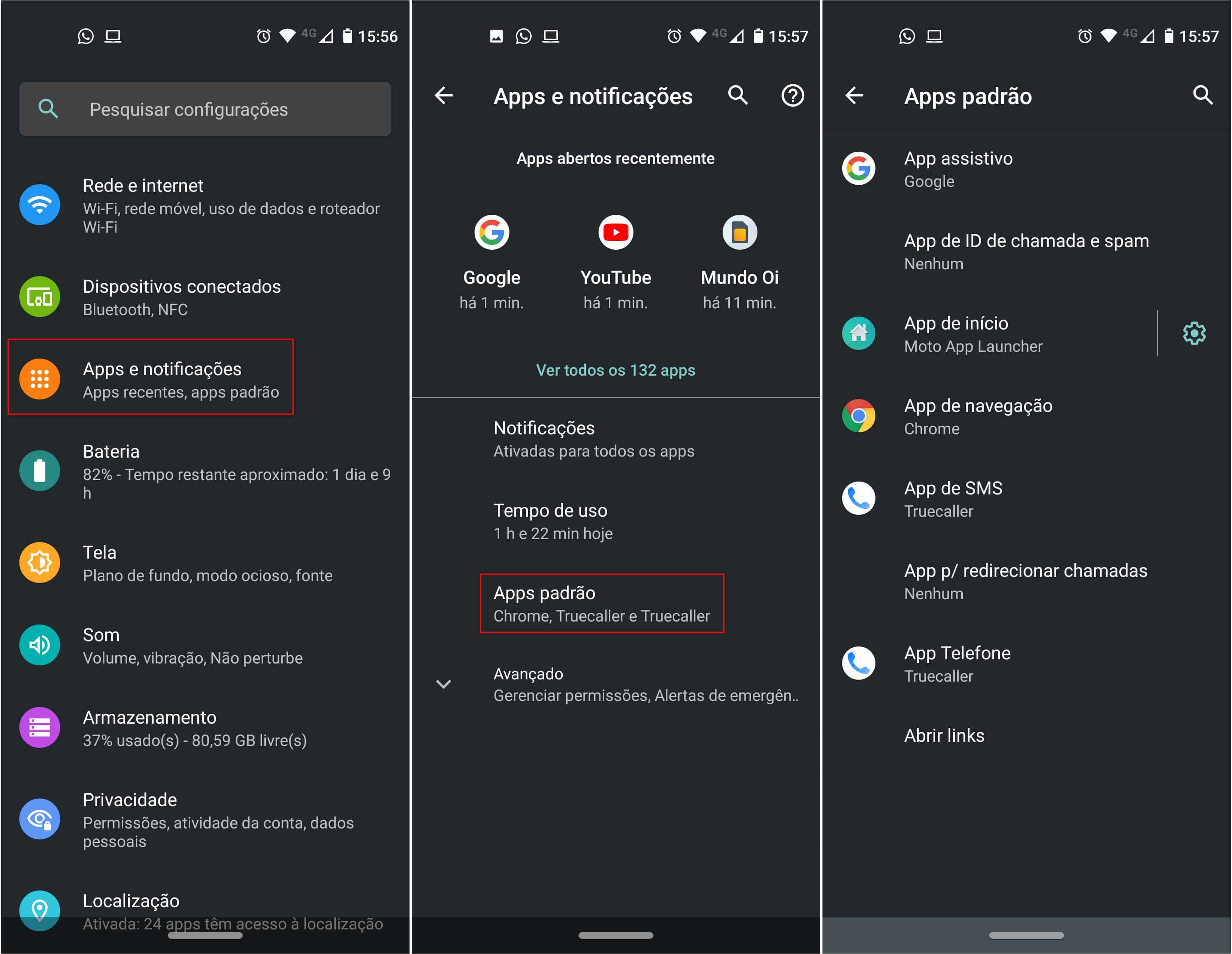The image size is (1232, 954).
Task: Open the recently used YouTube app icon
Action: point(616,232)
